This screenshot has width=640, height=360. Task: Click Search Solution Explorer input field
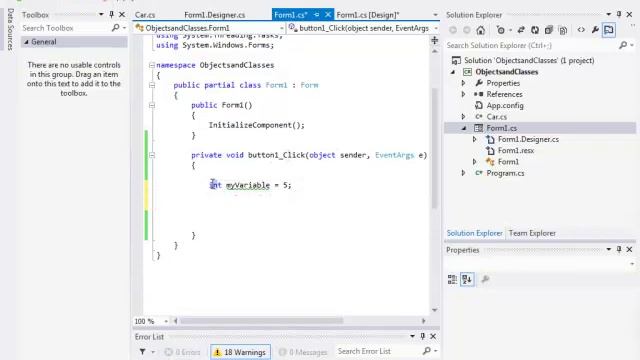(531, 45)
